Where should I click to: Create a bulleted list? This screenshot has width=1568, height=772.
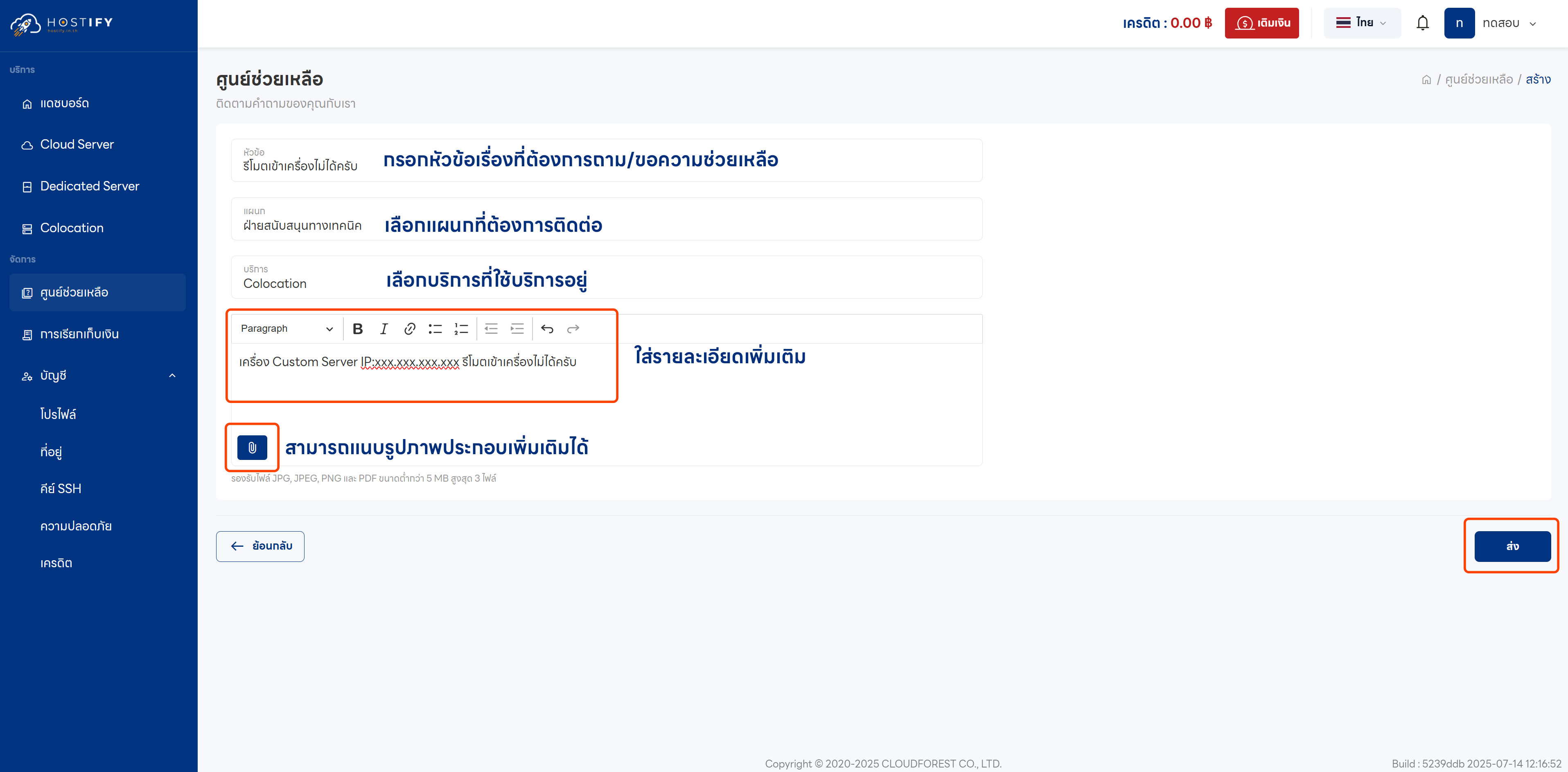point(435,328)
